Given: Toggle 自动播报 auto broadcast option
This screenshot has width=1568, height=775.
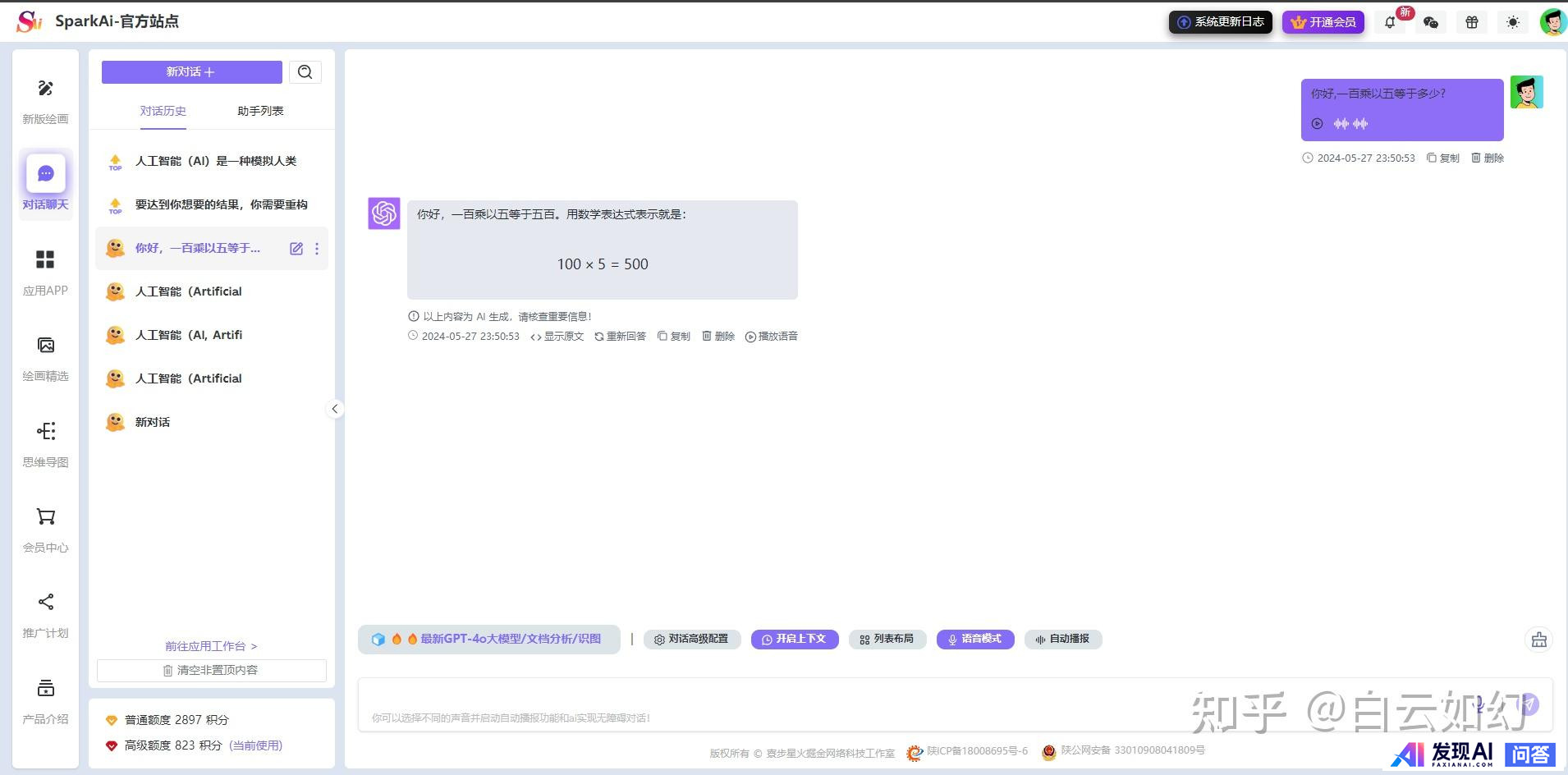Looking at the screenshot, I should click(x=1063, y=640).
